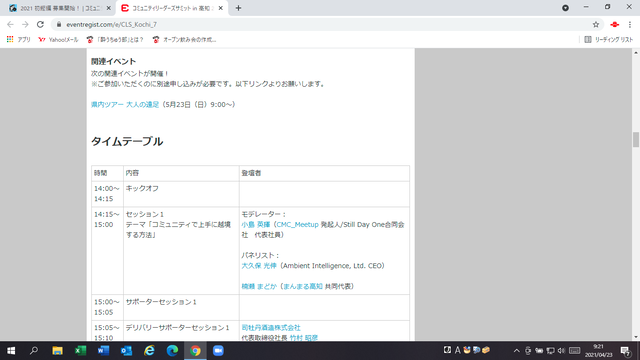
Task: Open the 竹村 昭彦 profile link
Action: click(304, 338)
